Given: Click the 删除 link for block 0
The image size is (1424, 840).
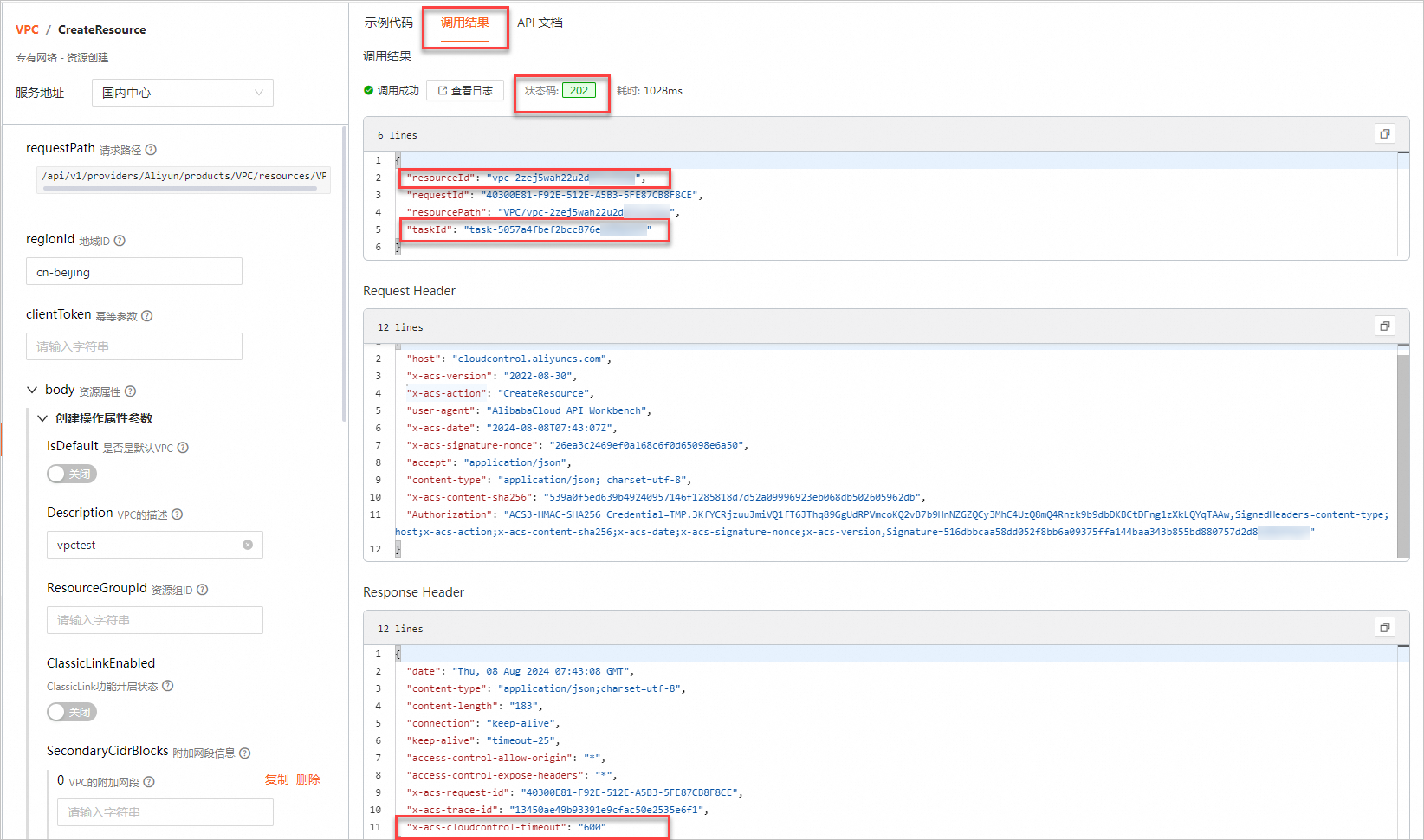Looking at the screenshot, I should [x=308, y=779].
